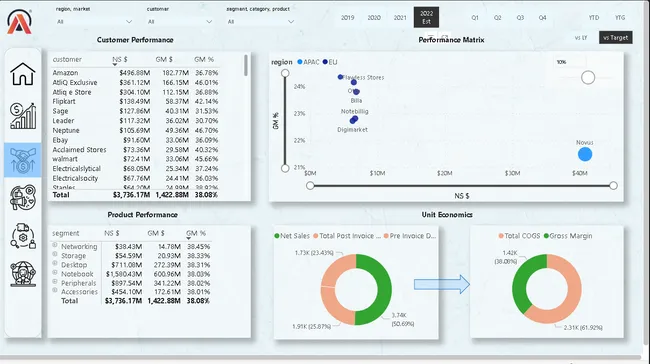The height and width of the screenshot is (364, 650).
Task: Sort by the GM % customer column header
Action: click(204, 60)
